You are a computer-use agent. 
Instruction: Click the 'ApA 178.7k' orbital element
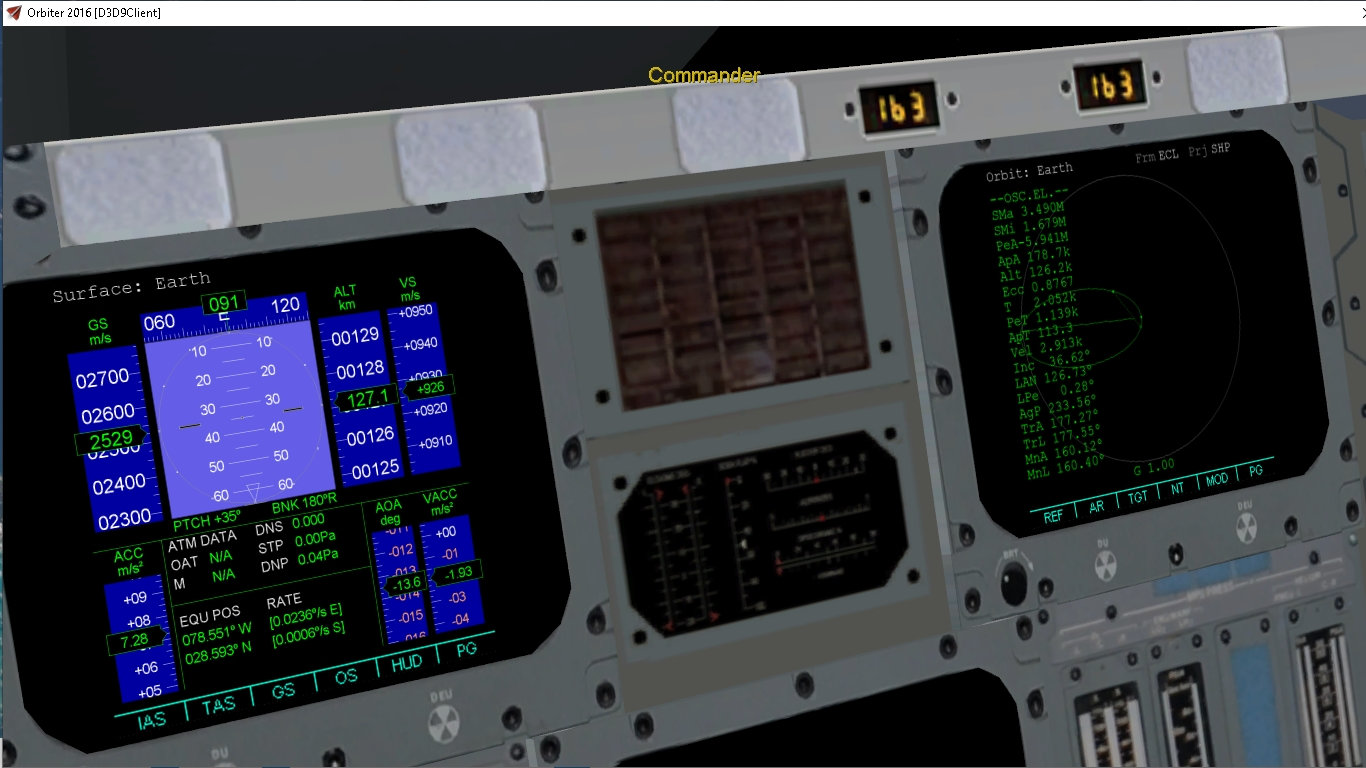point(1034,258)
